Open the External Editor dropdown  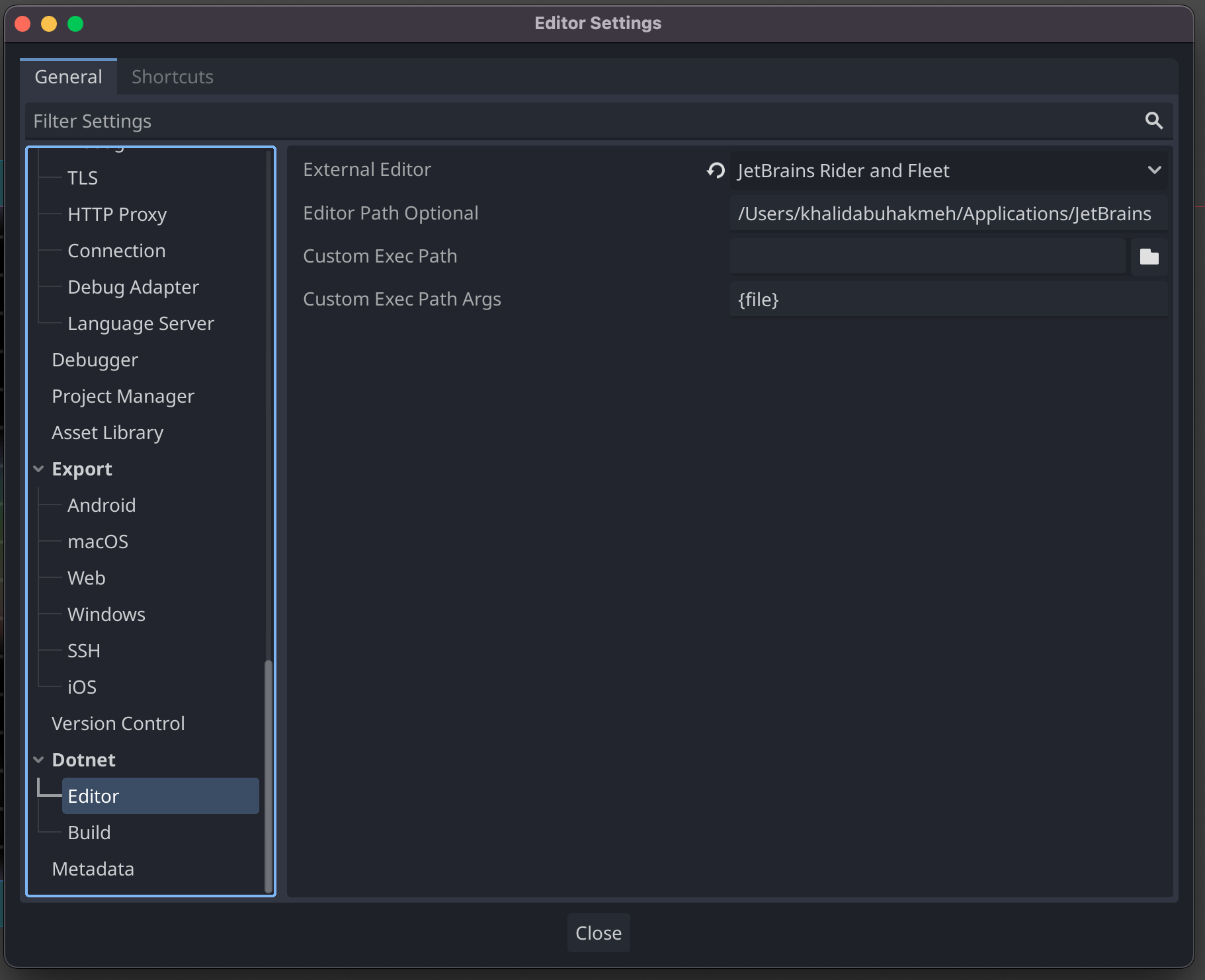[948, 171]
